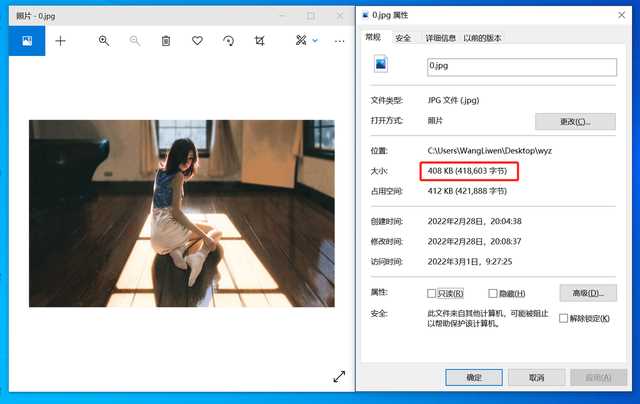Image resolution: width=640 pixels, height=404 pixels.
Task: Switch to the 常规 tab
Action: click(x=373, y=37)
